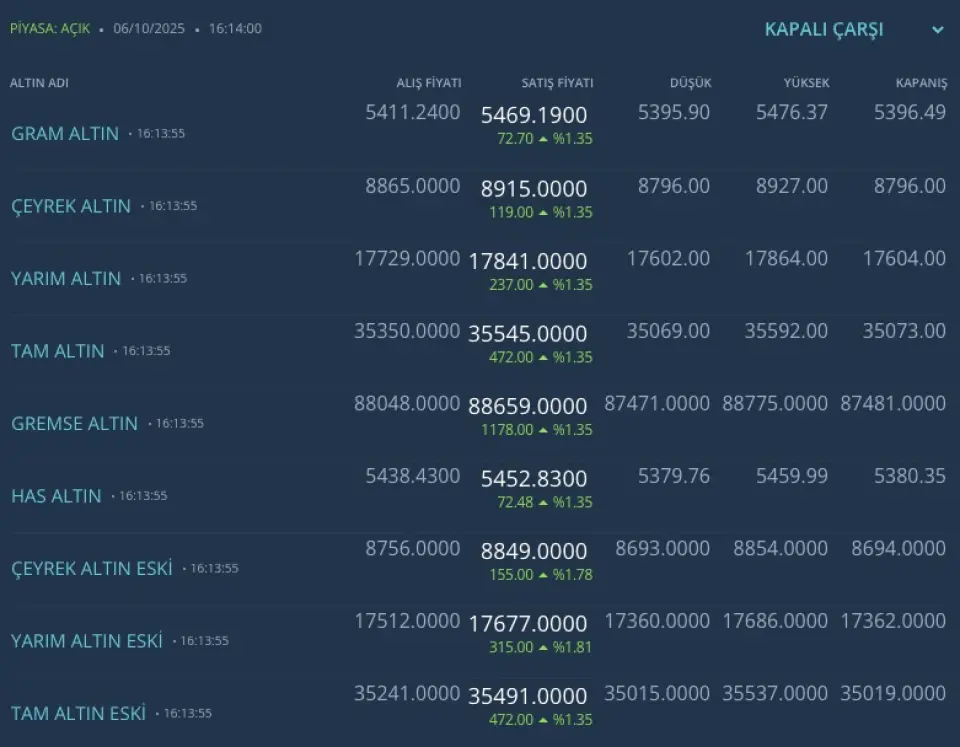960x747 pixels.
Task: Click the up arrow in Gremse Altın row
Action: (x=543, y=430)
